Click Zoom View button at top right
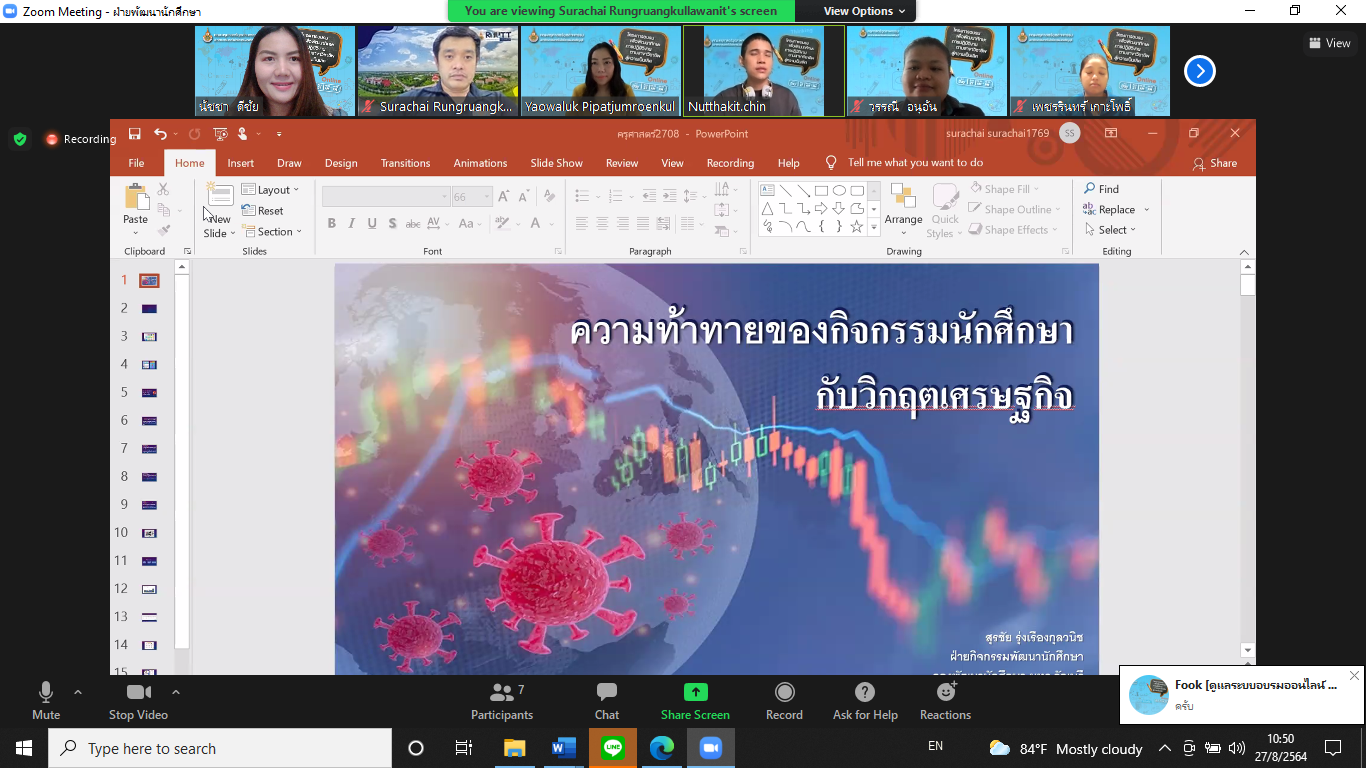1366x768 pixels. click(x=1330, y=43)
